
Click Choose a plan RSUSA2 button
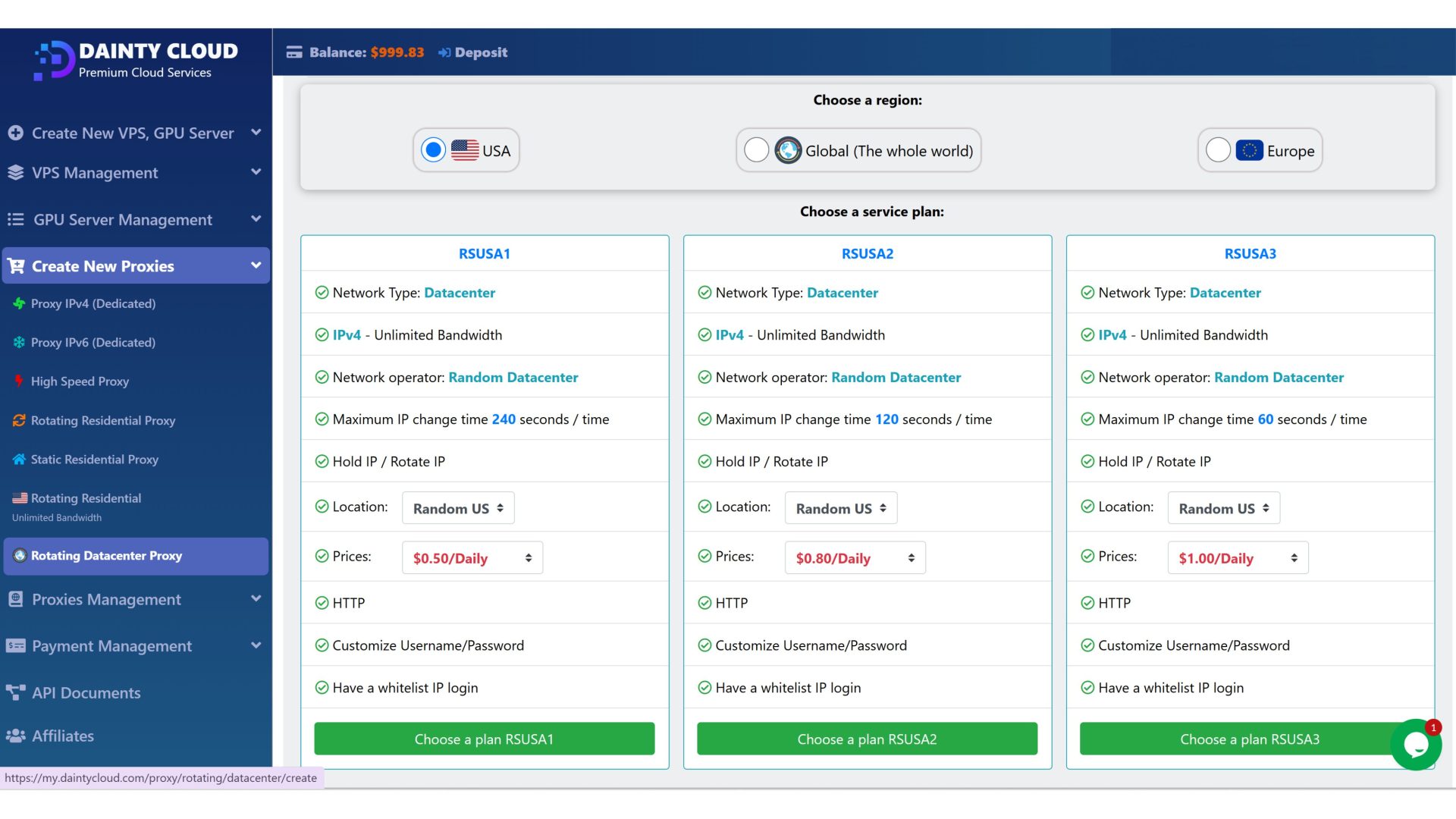(x=867, y=739)
